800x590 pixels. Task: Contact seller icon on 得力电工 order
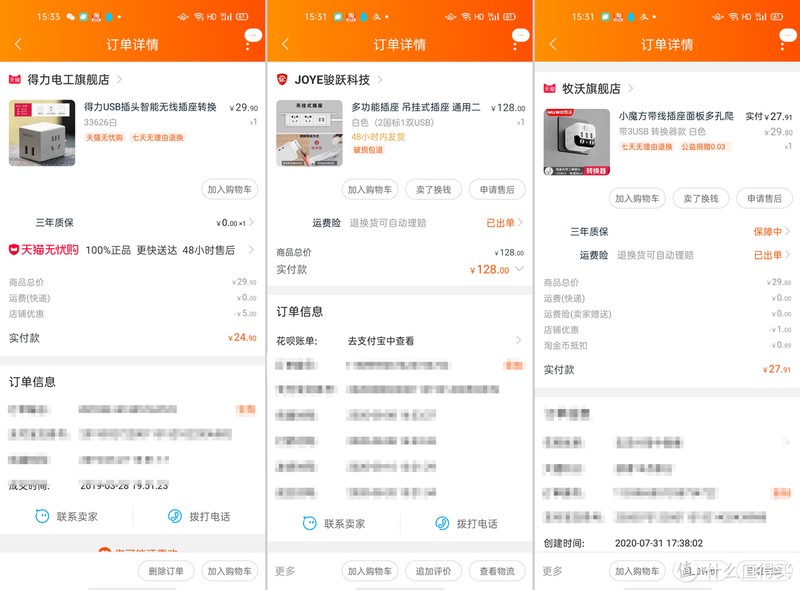tap(42, 516)
